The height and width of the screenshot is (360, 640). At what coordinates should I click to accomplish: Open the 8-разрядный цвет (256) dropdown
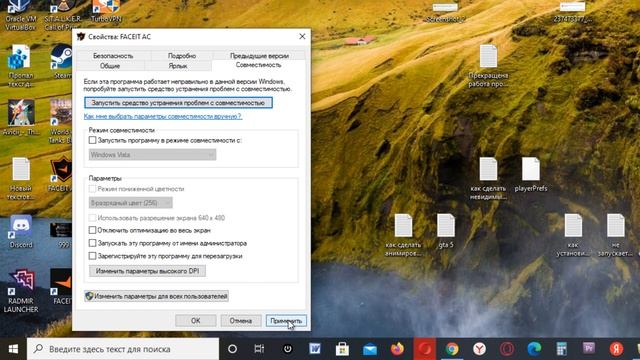click(x=131, y=203)
